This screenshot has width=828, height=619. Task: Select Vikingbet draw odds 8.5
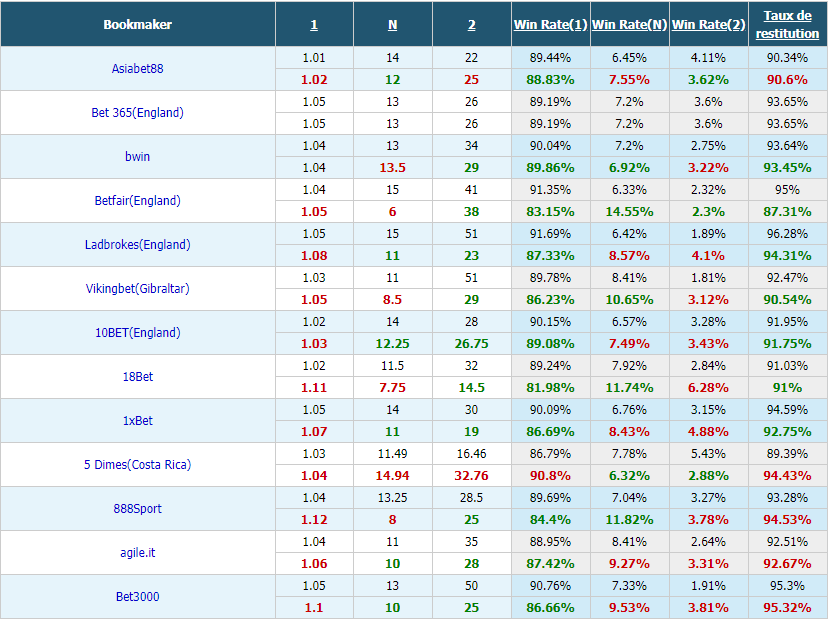pos(392,299)
